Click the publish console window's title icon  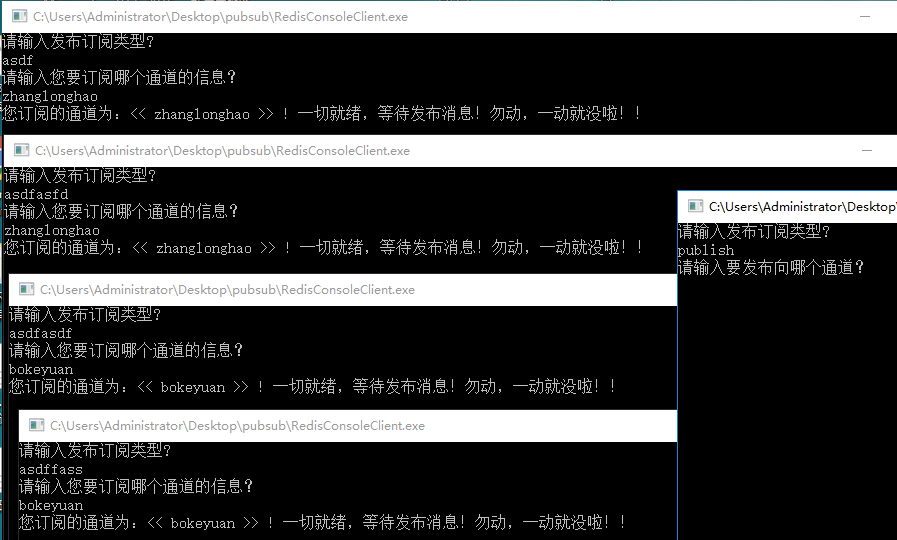pyautogui.click(x=695, y=206)
